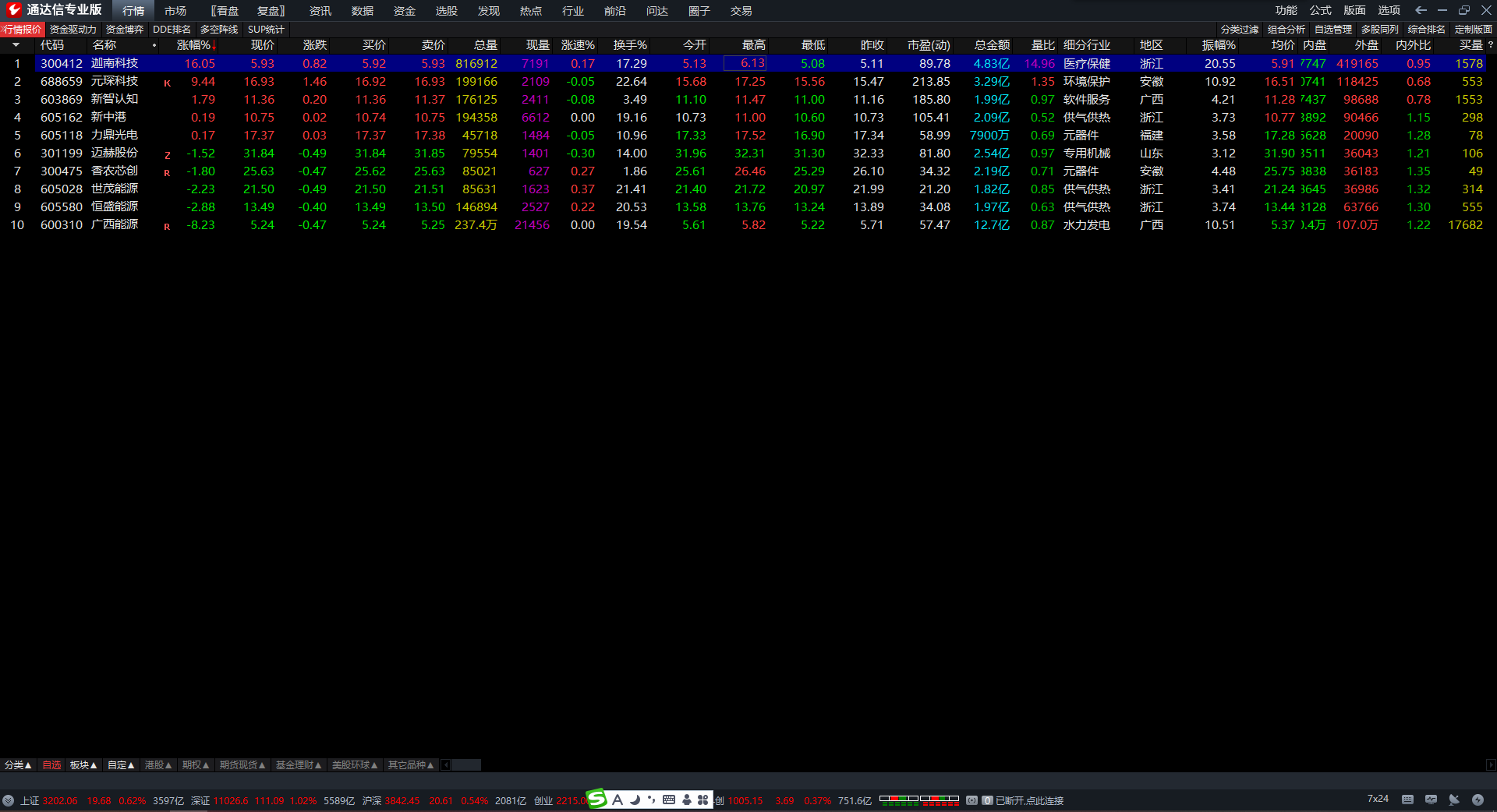This screenshot has height=812, width=1497.
Task: Click the dot marker in the 名称 header
Action: (x=154, y=45)
